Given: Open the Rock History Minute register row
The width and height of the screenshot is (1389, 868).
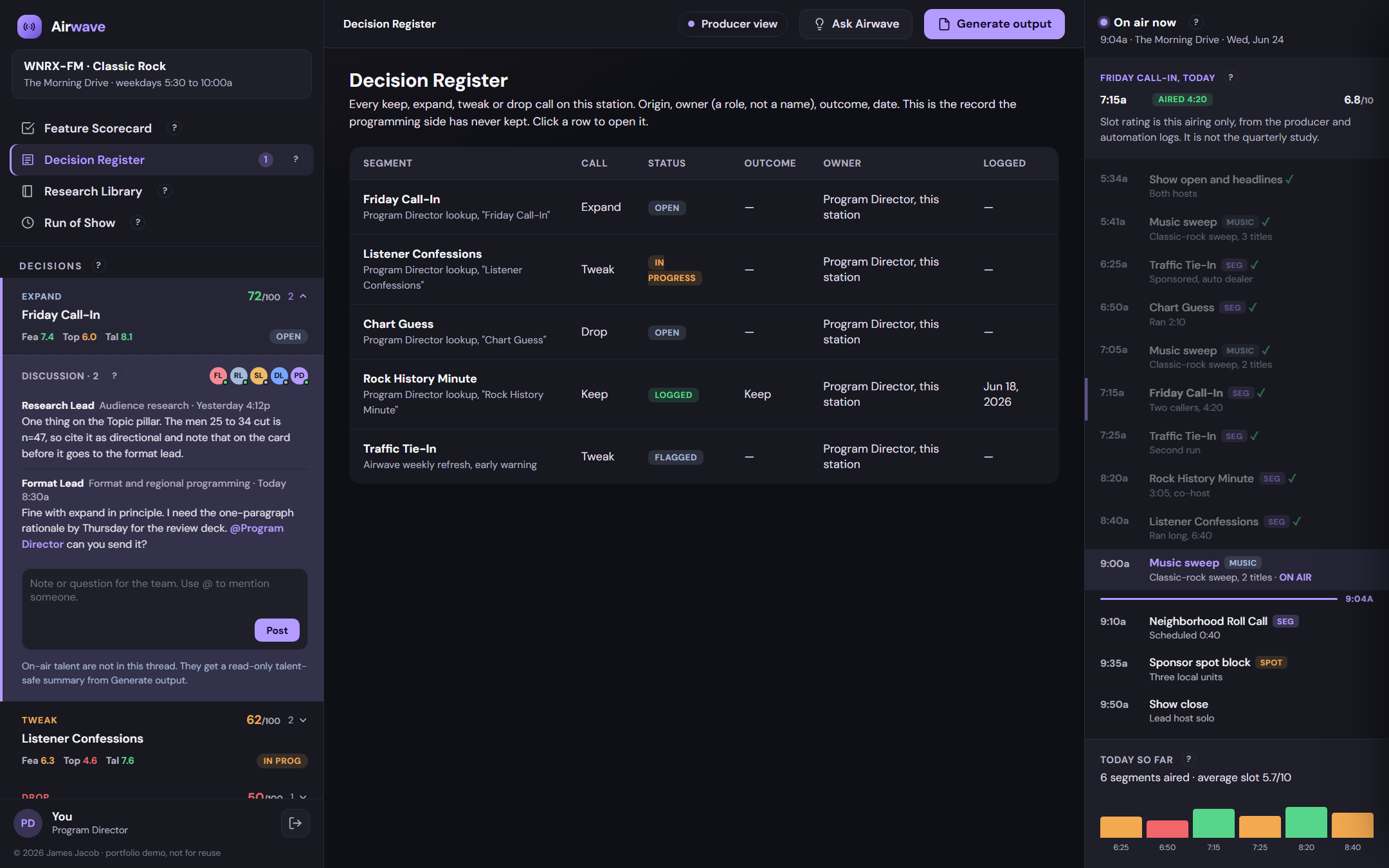Looking at the screenshot, I should (x=704, y=394).
